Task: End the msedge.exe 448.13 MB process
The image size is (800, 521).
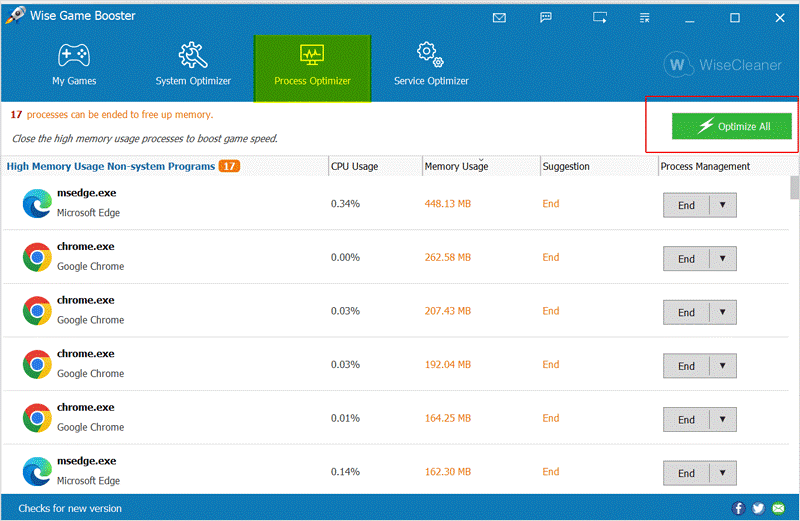Action: [686, 205]
